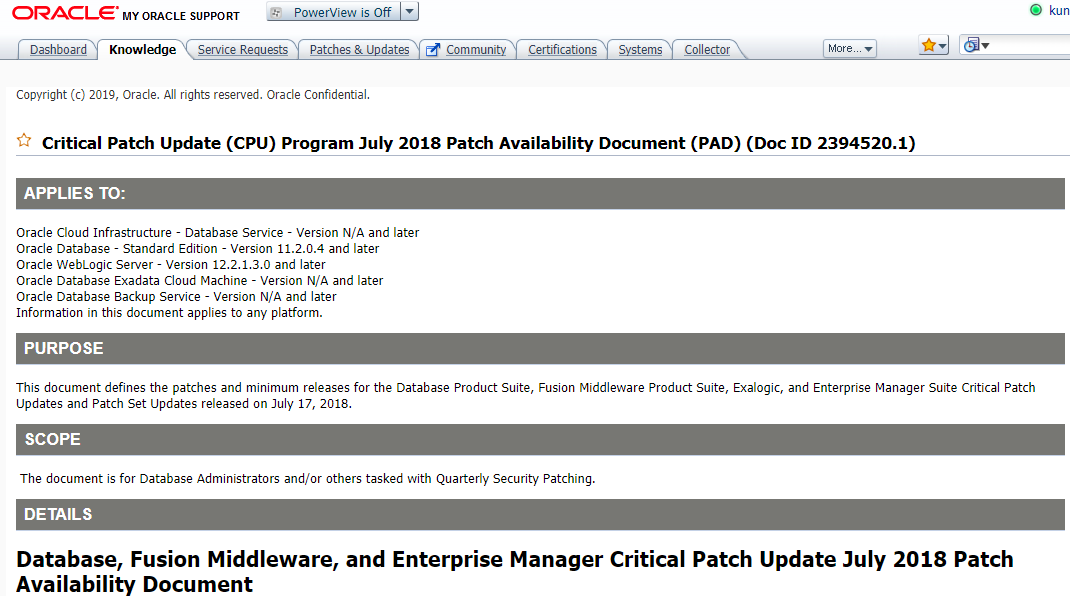Open the Community tab

coord(476,50)
